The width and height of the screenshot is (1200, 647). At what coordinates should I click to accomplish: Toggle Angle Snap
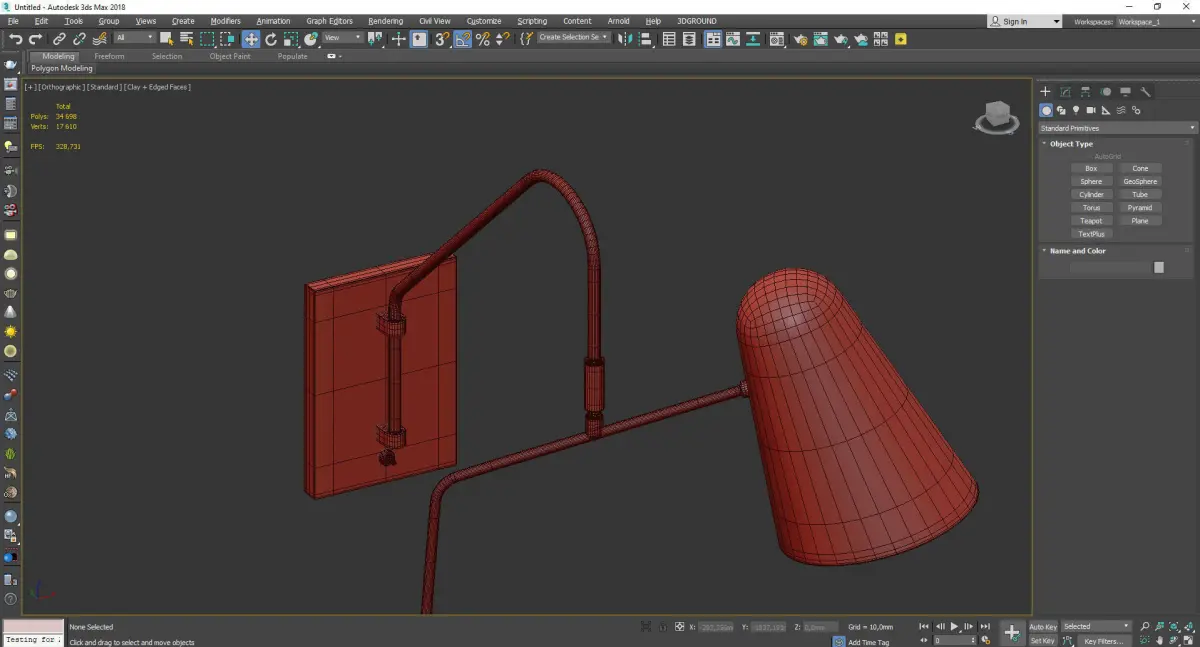[x=462, y=39]
